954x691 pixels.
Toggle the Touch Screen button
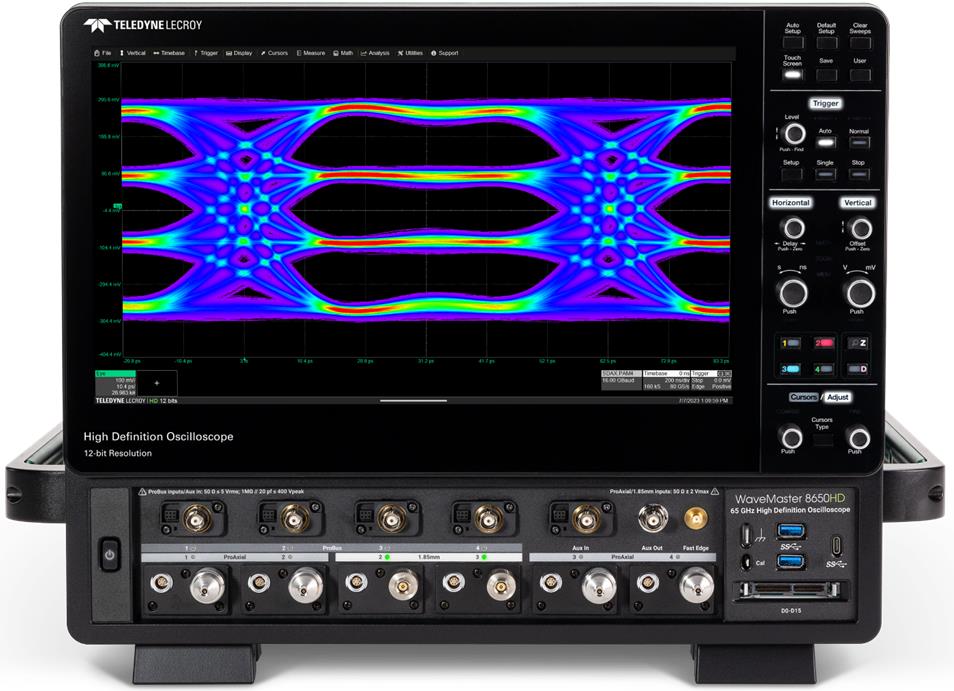pos(792,75)
